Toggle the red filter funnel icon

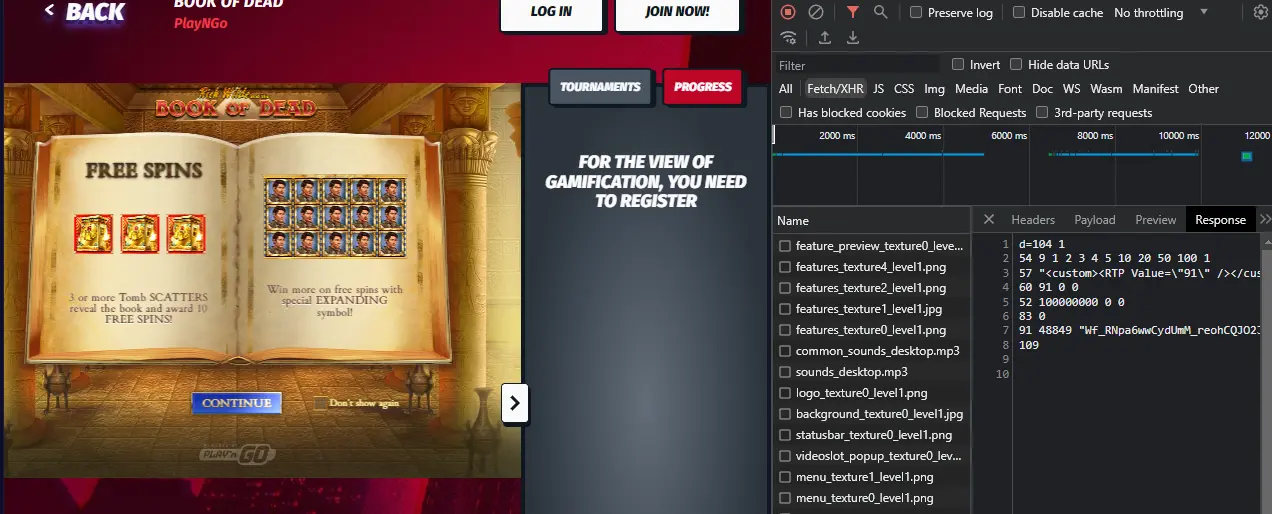point(852,12)
